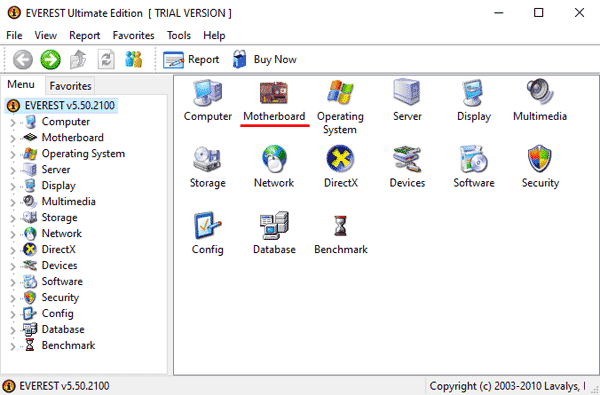Open the Network globe icon in main pane

click(274, 158)
